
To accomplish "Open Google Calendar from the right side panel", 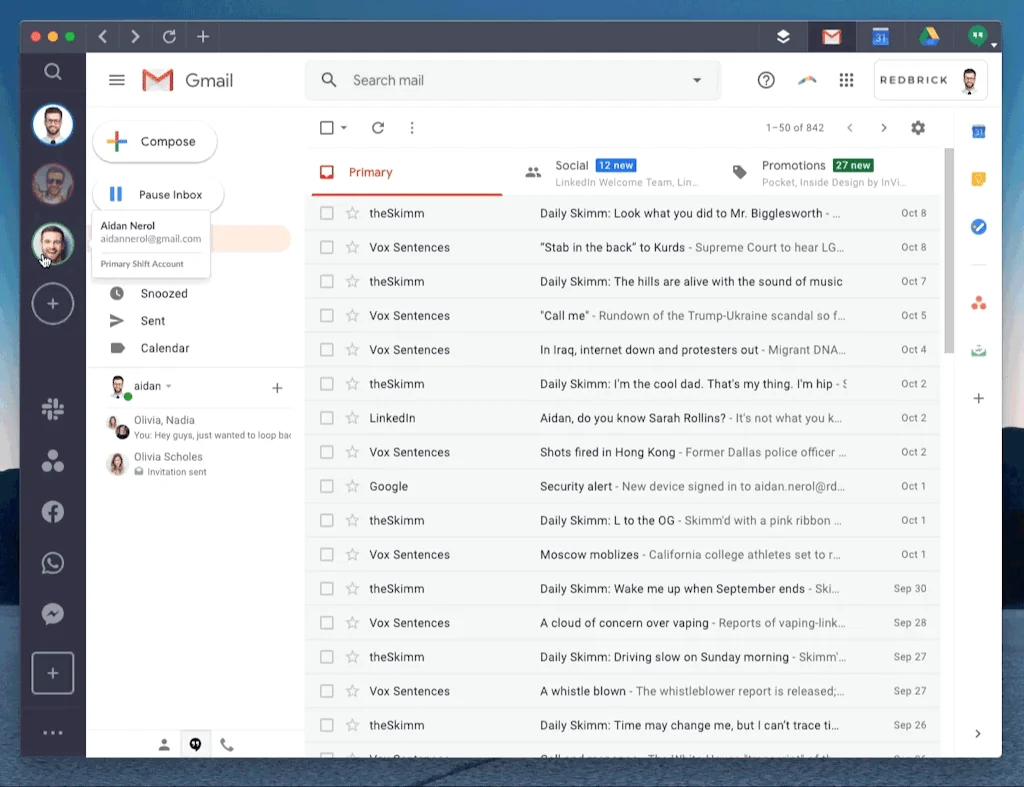I will 978,131.
